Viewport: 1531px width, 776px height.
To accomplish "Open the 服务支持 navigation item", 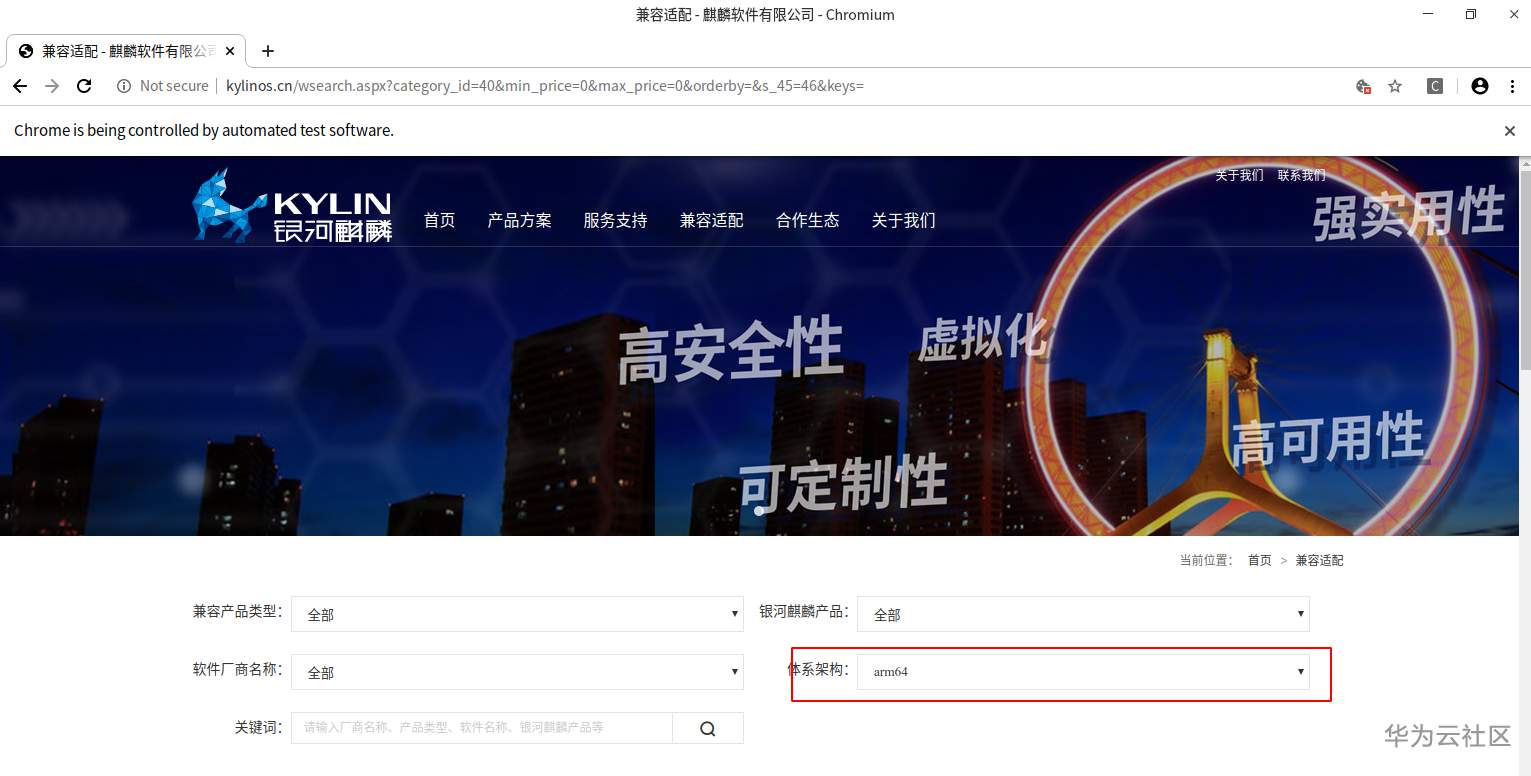I will pos(615,220).
